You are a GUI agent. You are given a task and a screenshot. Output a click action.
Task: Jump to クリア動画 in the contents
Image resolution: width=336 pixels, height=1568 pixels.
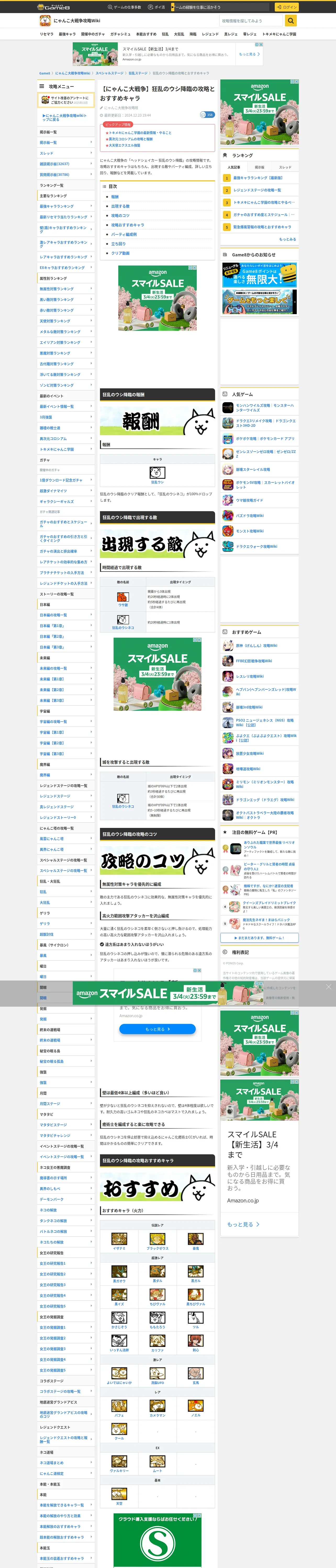120,253
